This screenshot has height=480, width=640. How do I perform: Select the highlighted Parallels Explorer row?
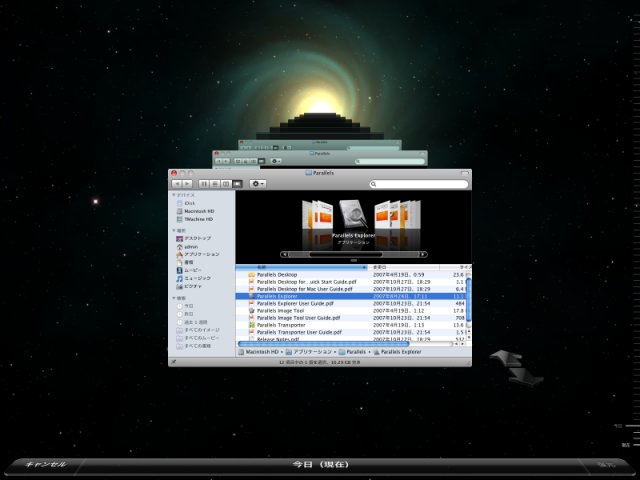point(351,296)
